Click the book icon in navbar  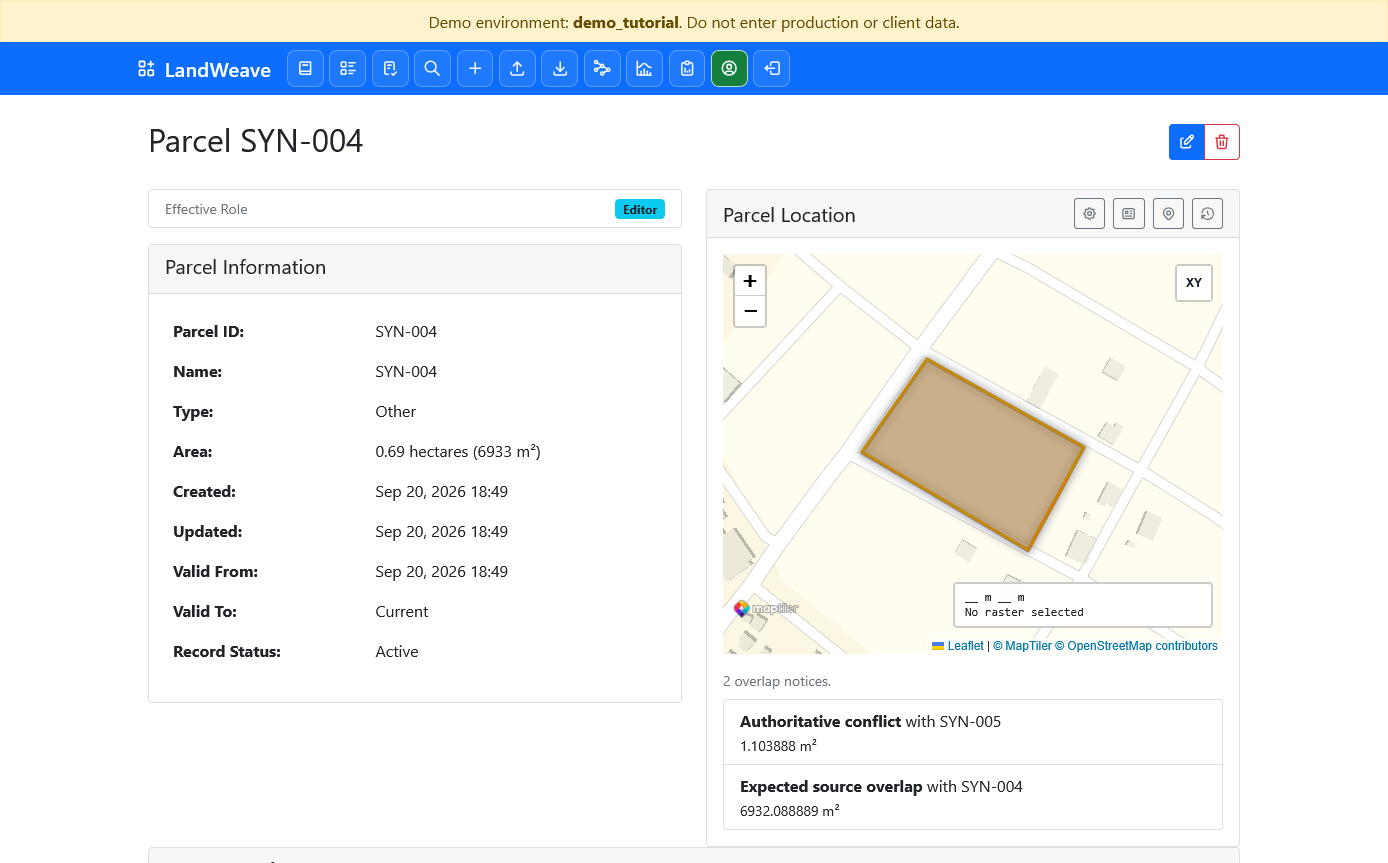(305, 68)
